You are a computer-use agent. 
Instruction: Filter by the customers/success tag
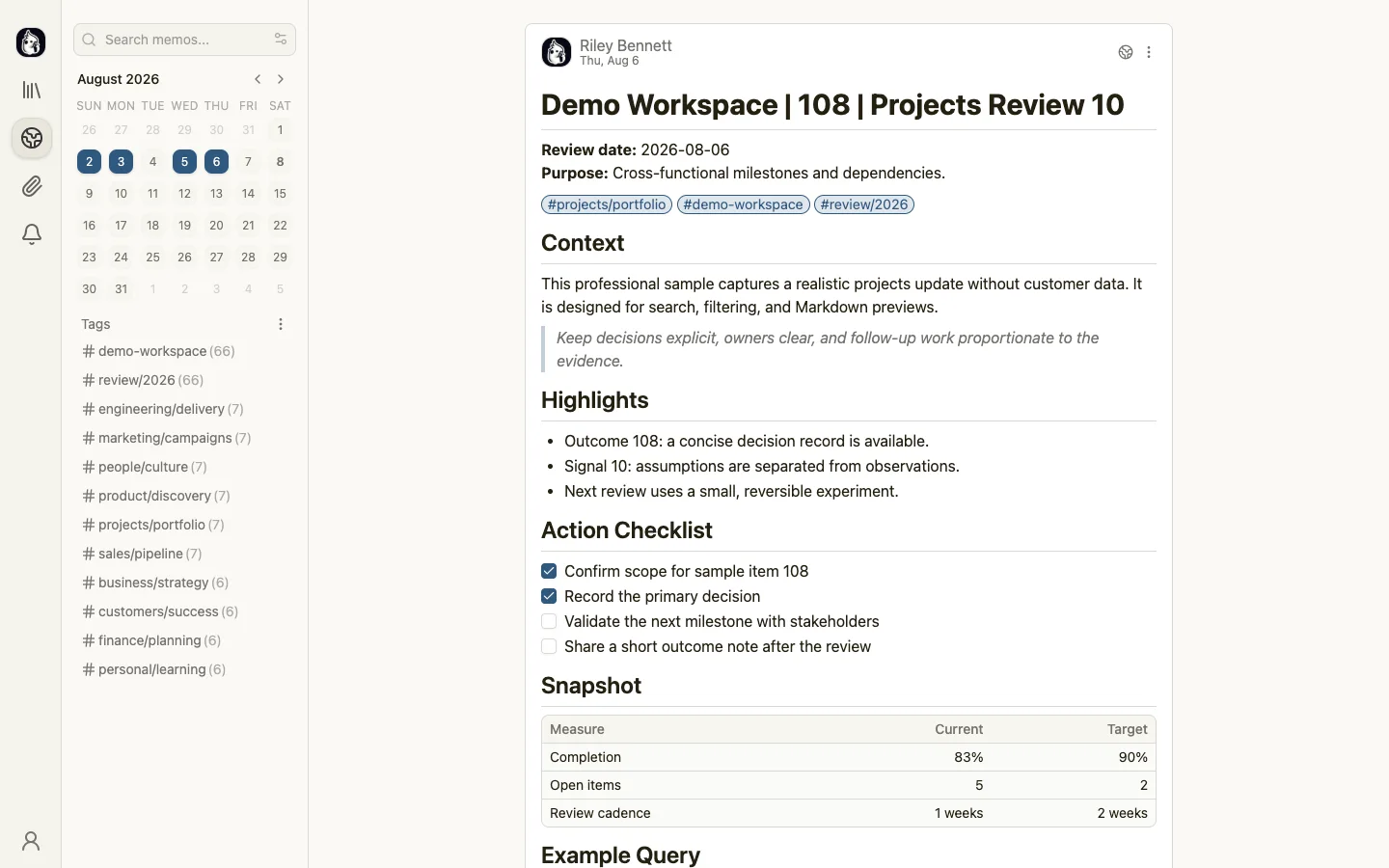tap(160, 611)
